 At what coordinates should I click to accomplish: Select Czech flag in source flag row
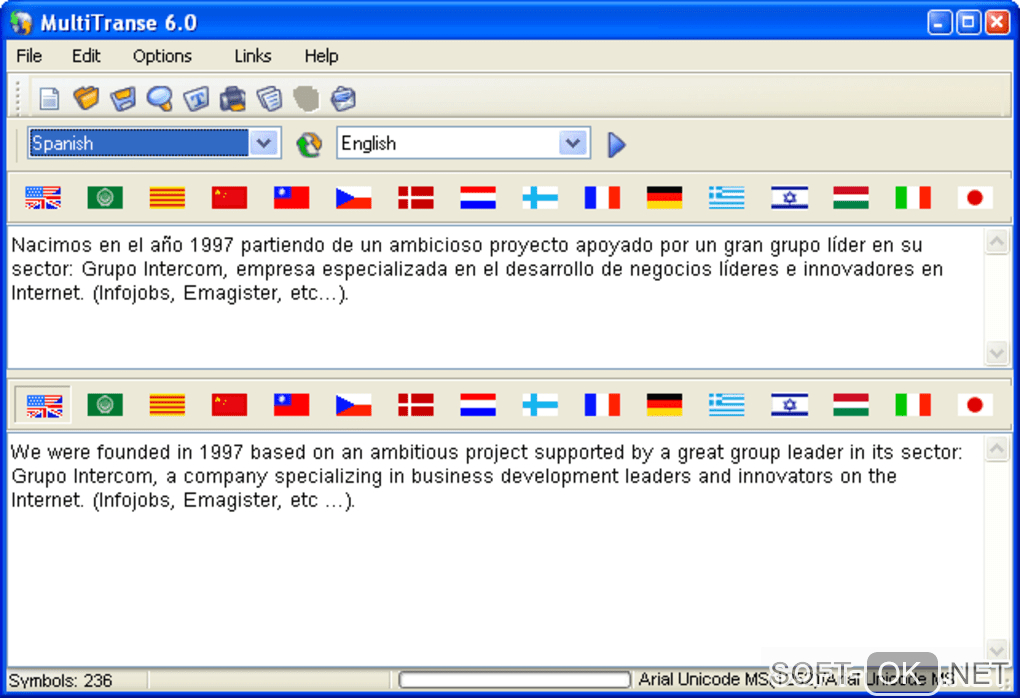[353, 198]
